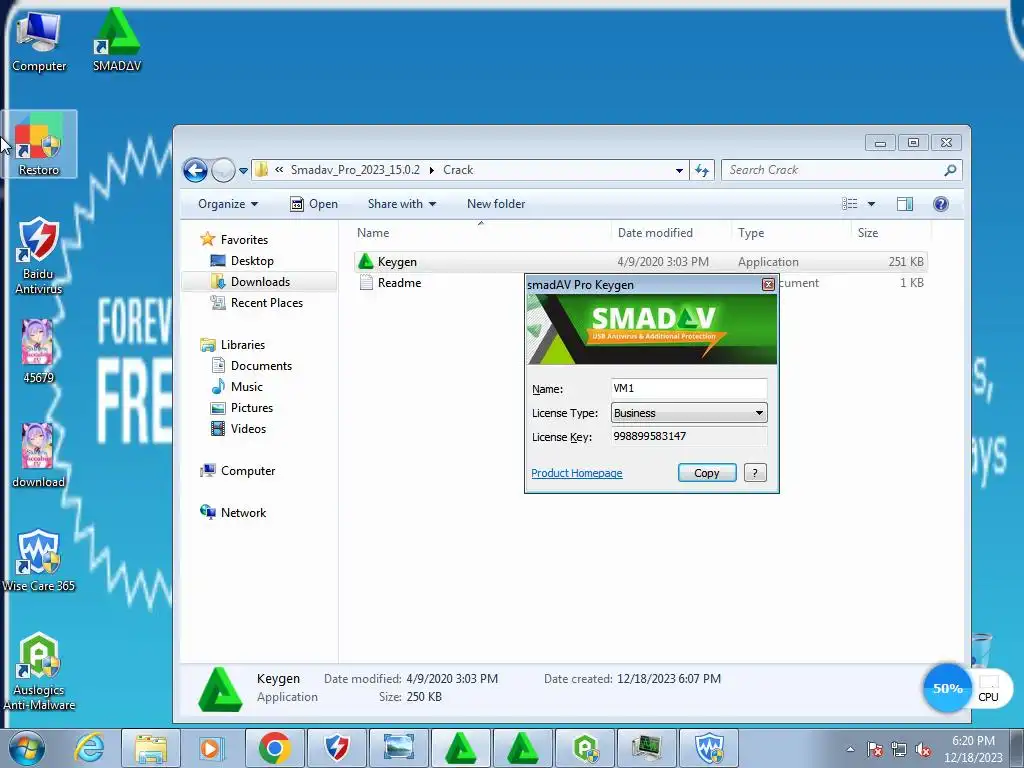Select the download desktop file icon
The height and width of the screenshot is (768, 1024).
[x=38, y=456]
